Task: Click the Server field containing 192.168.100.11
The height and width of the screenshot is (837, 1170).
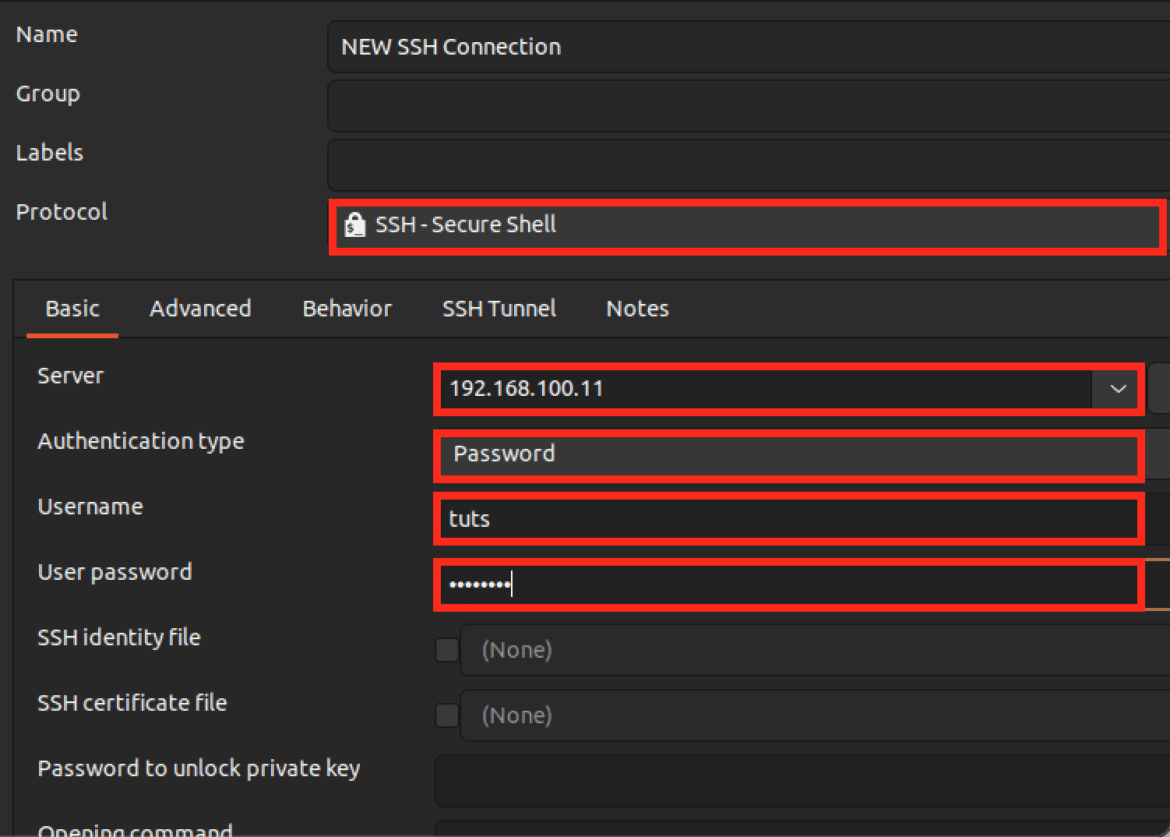Action: [x=764, y=389]
